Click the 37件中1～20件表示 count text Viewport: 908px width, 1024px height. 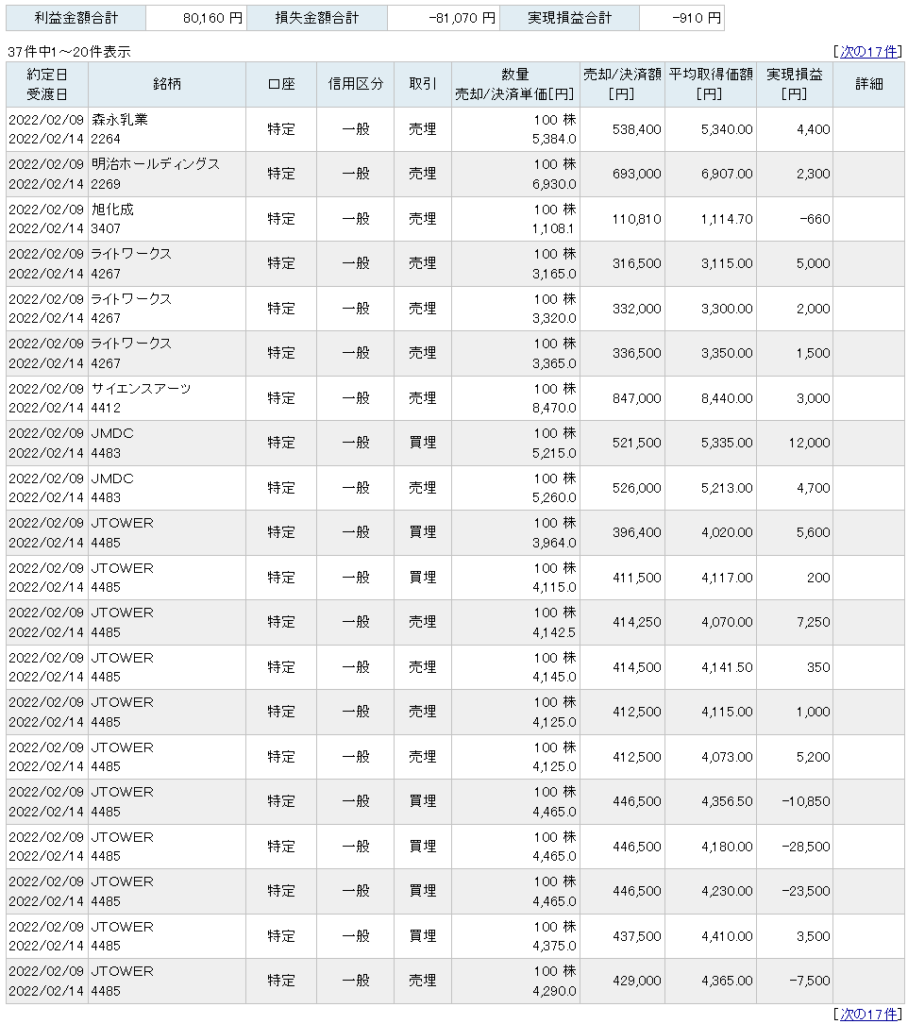click(x=69, y=52)
